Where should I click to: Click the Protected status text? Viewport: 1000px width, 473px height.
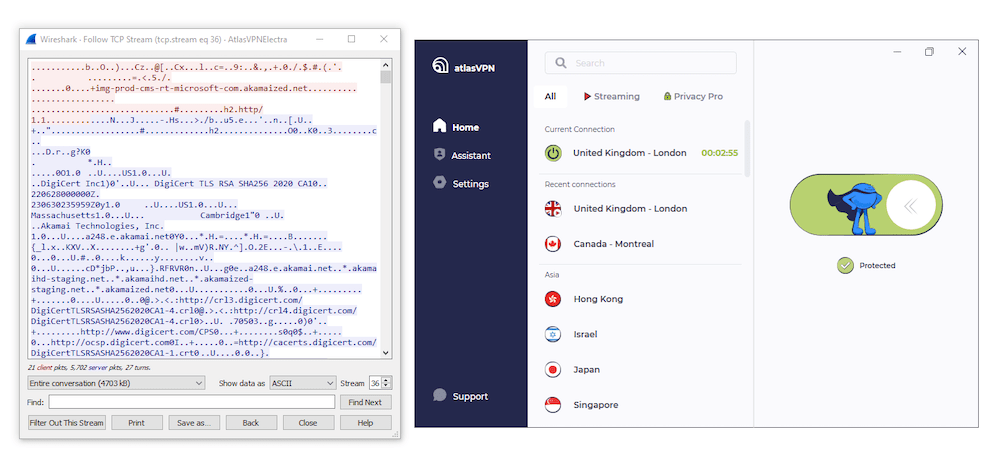tap(877, 265)
